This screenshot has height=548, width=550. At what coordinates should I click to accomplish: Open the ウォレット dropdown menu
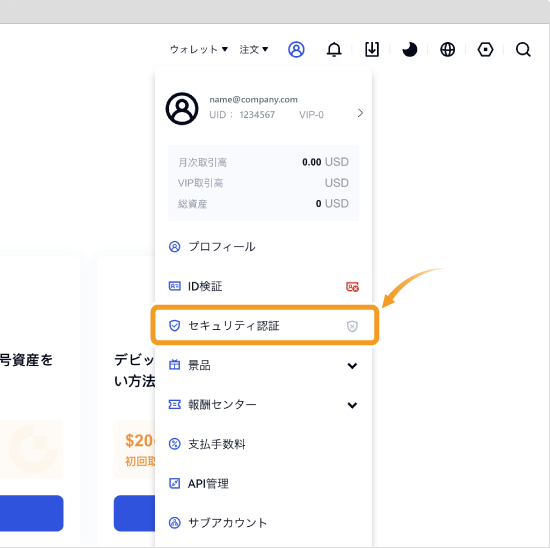tap(199, 49)
